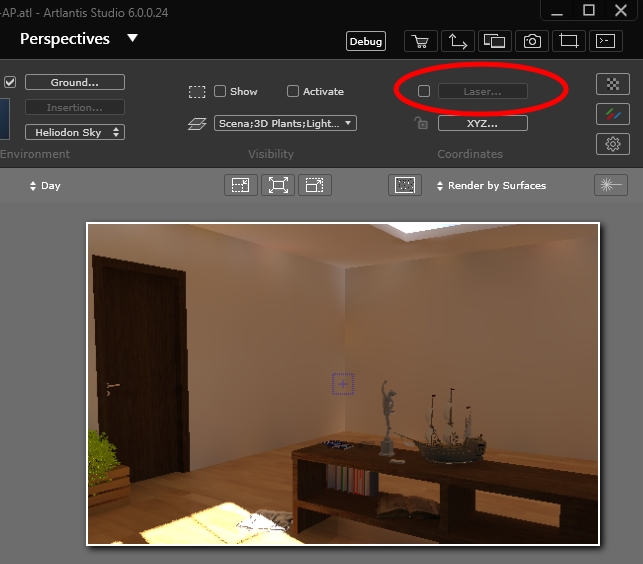Enable the Show checkbox
This screenshot has width=643, height=564.
point(220,91)
